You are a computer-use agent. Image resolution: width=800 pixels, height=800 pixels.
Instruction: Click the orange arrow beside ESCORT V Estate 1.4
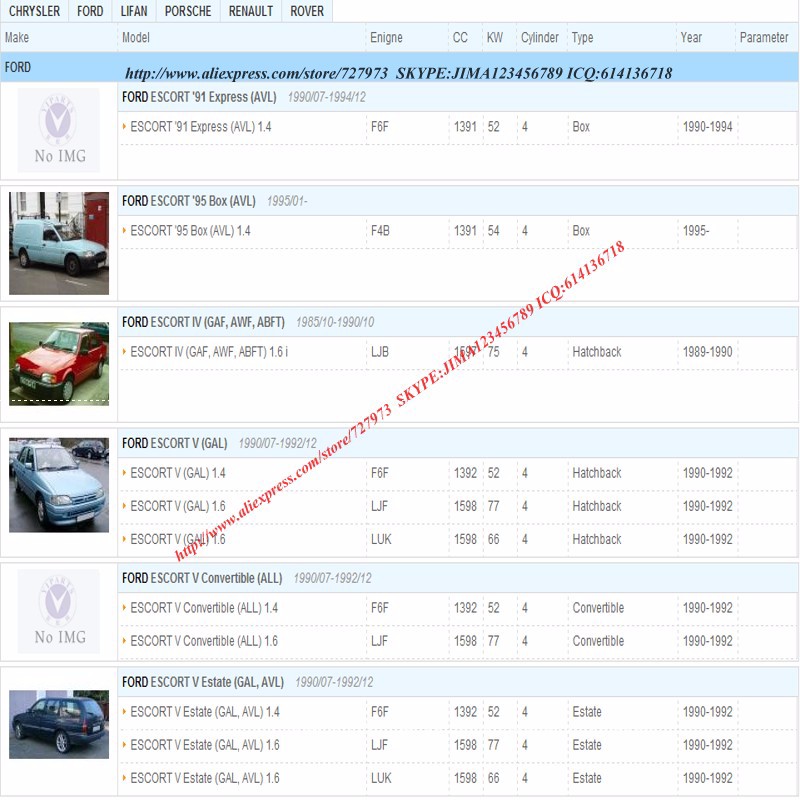(x=124, y=711)
